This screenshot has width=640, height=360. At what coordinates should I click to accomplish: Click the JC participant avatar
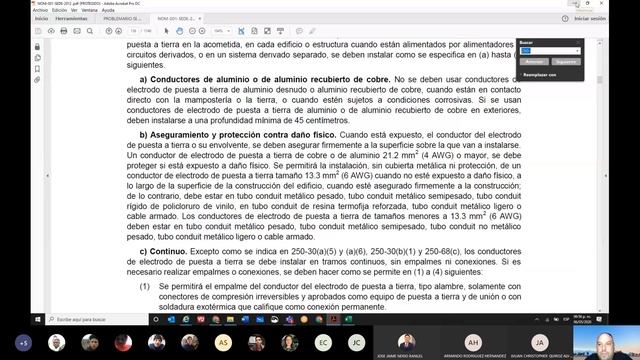(356, 343)
